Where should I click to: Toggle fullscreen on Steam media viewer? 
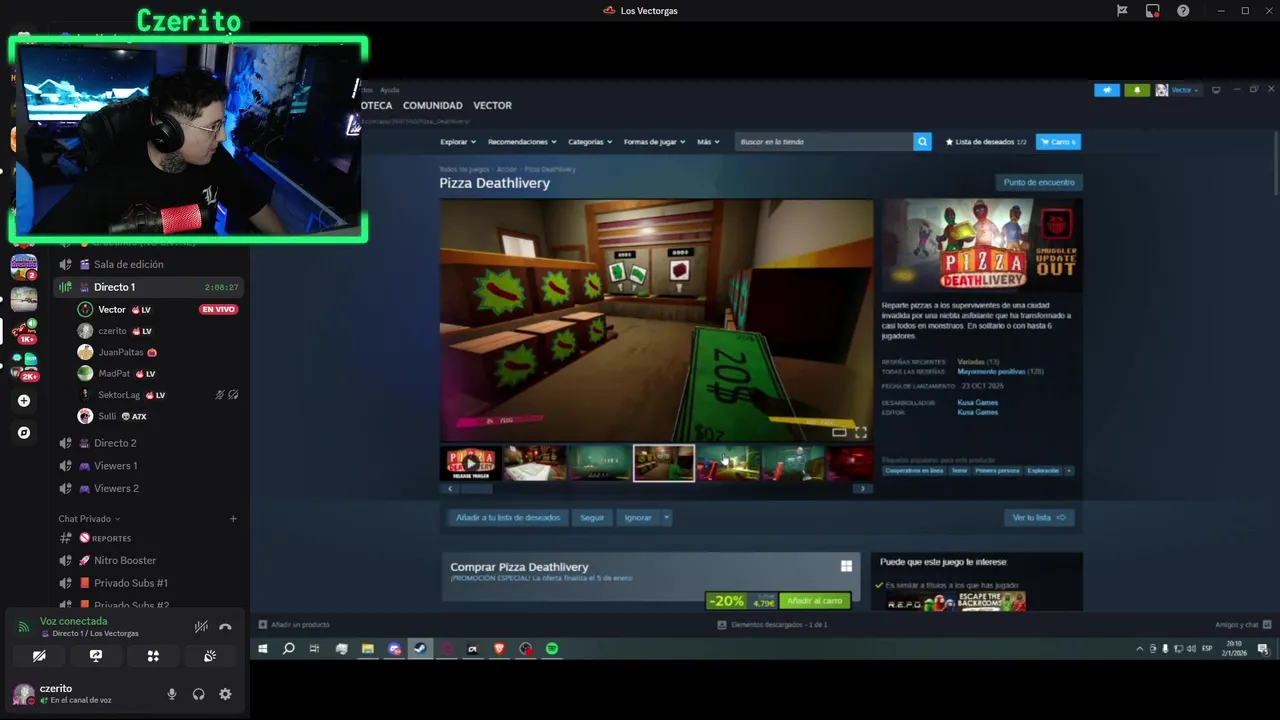coord(860,432)
